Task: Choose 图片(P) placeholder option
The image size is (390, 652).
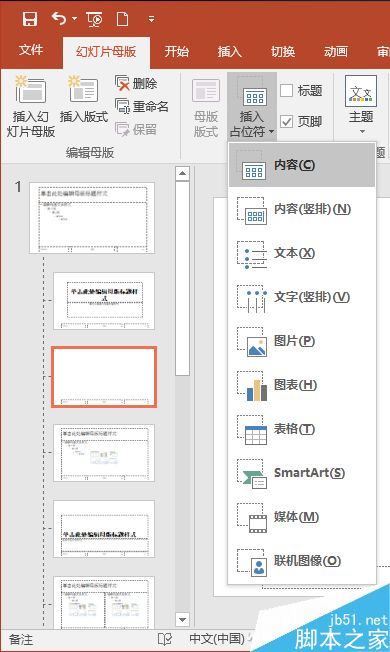Action: pyautogui.click(x=302, y=341)
